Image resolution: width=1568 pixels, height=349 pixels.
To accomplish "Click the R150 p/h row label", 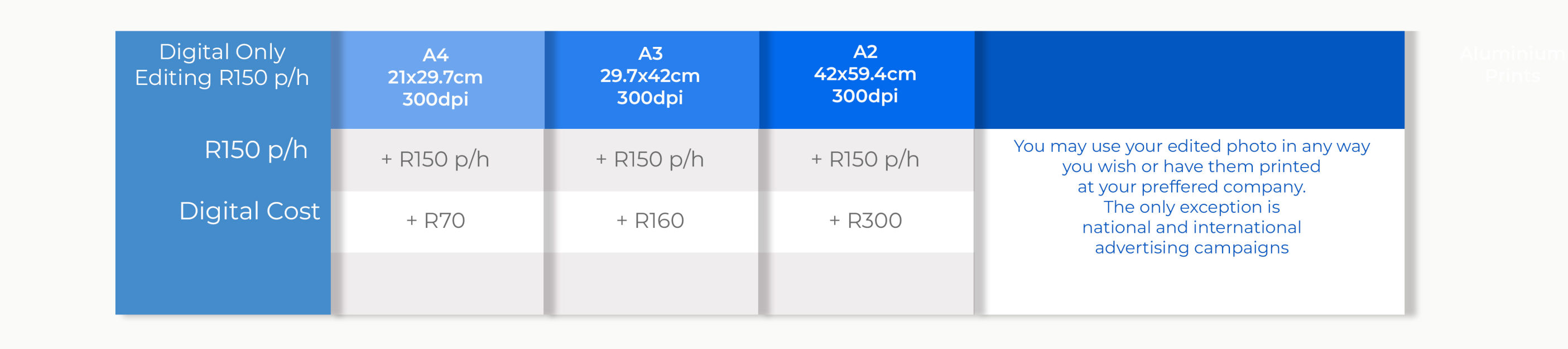I will click(256, 150).
